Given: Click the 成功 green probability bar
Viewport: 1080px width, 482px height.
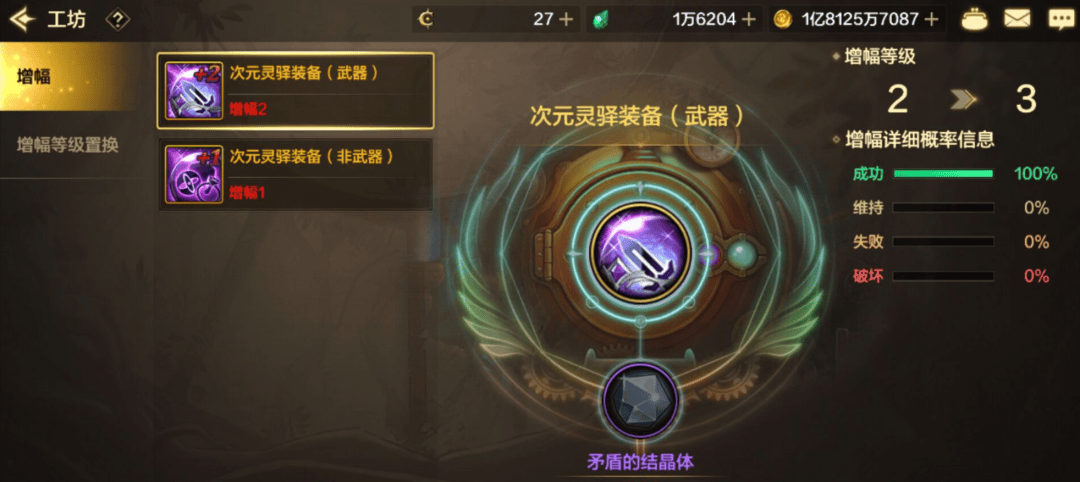Looking at the screenshot, I should pos(943,174).
